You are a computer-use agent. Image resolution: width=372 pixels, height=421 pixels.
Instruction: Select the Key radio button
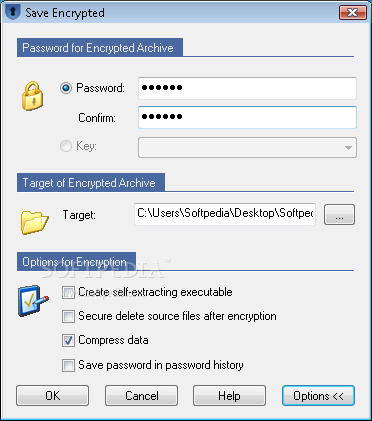point(66,146)
